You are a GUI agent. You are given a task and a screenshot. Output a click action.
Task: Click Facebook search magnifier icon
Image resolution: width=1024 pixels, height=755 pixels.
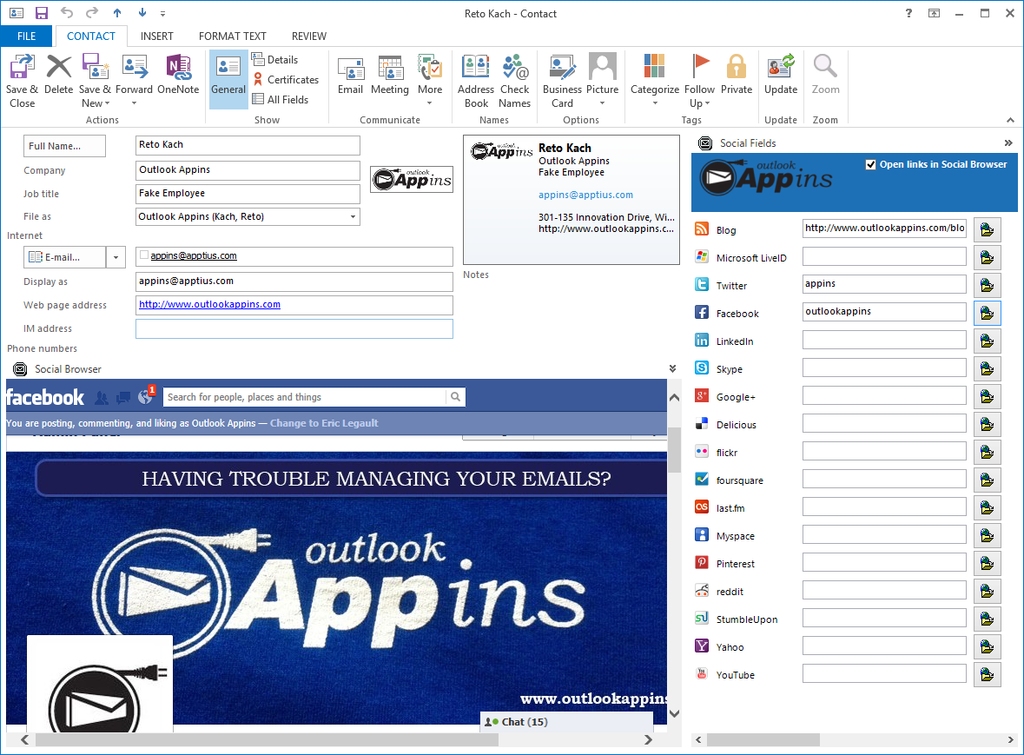455,396
